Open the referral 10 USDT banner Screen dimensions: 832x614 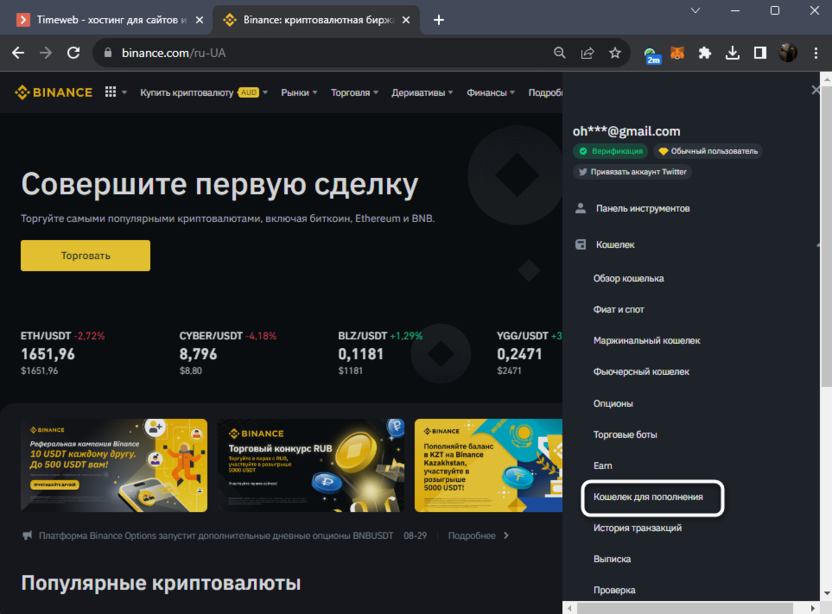[x=114, y=465]
